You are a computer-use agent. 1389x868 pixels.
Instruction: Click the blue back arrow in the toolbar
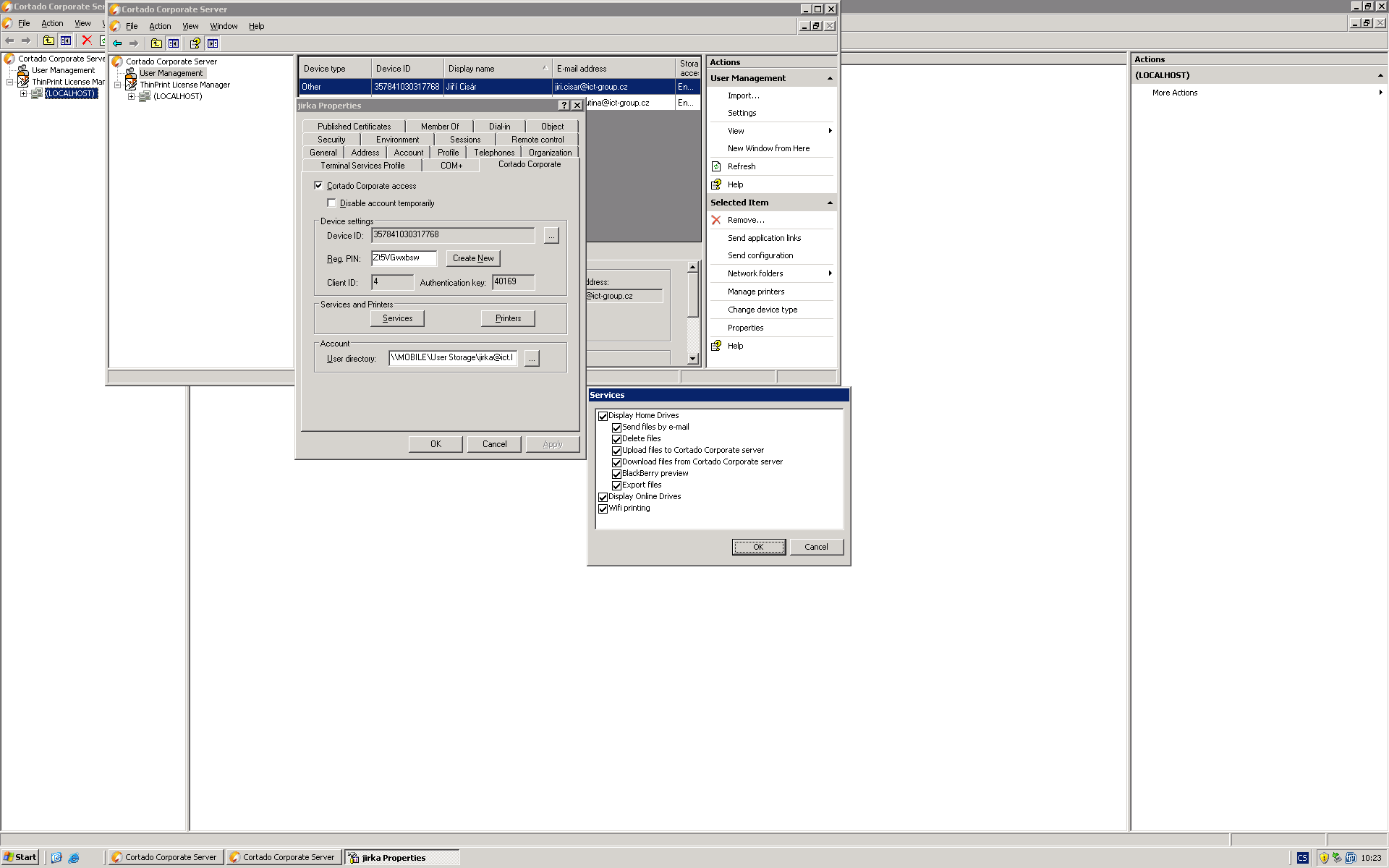point(117,43)
